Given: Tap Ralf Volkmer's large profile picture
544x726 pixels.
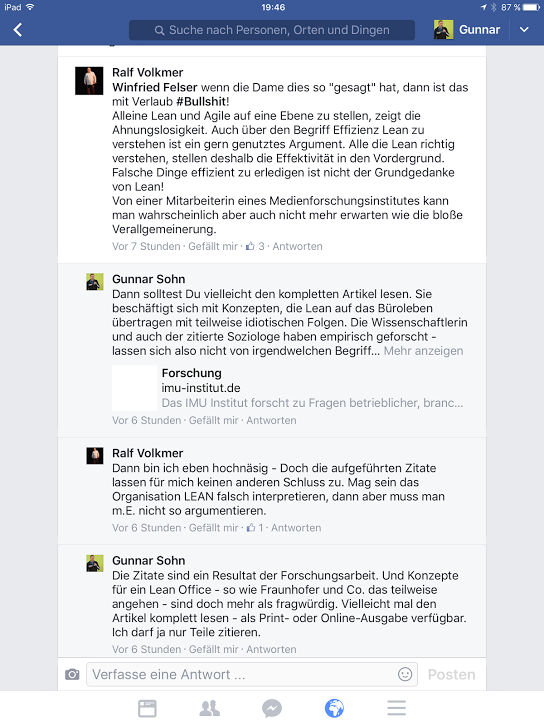Looking at the screenshot, I should [x=89, y=81].
